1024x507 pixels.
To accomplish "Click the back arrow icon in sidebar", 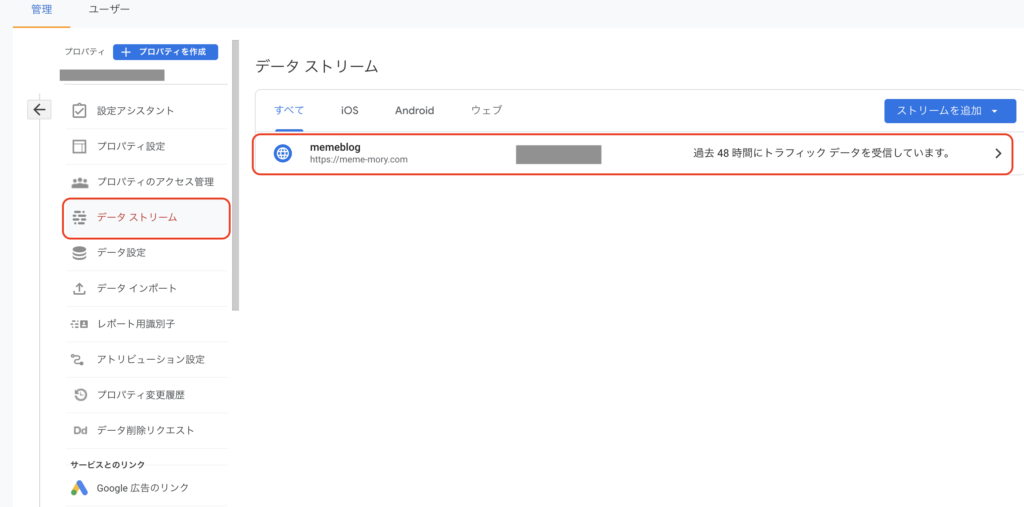I will [x=39, y=110].
